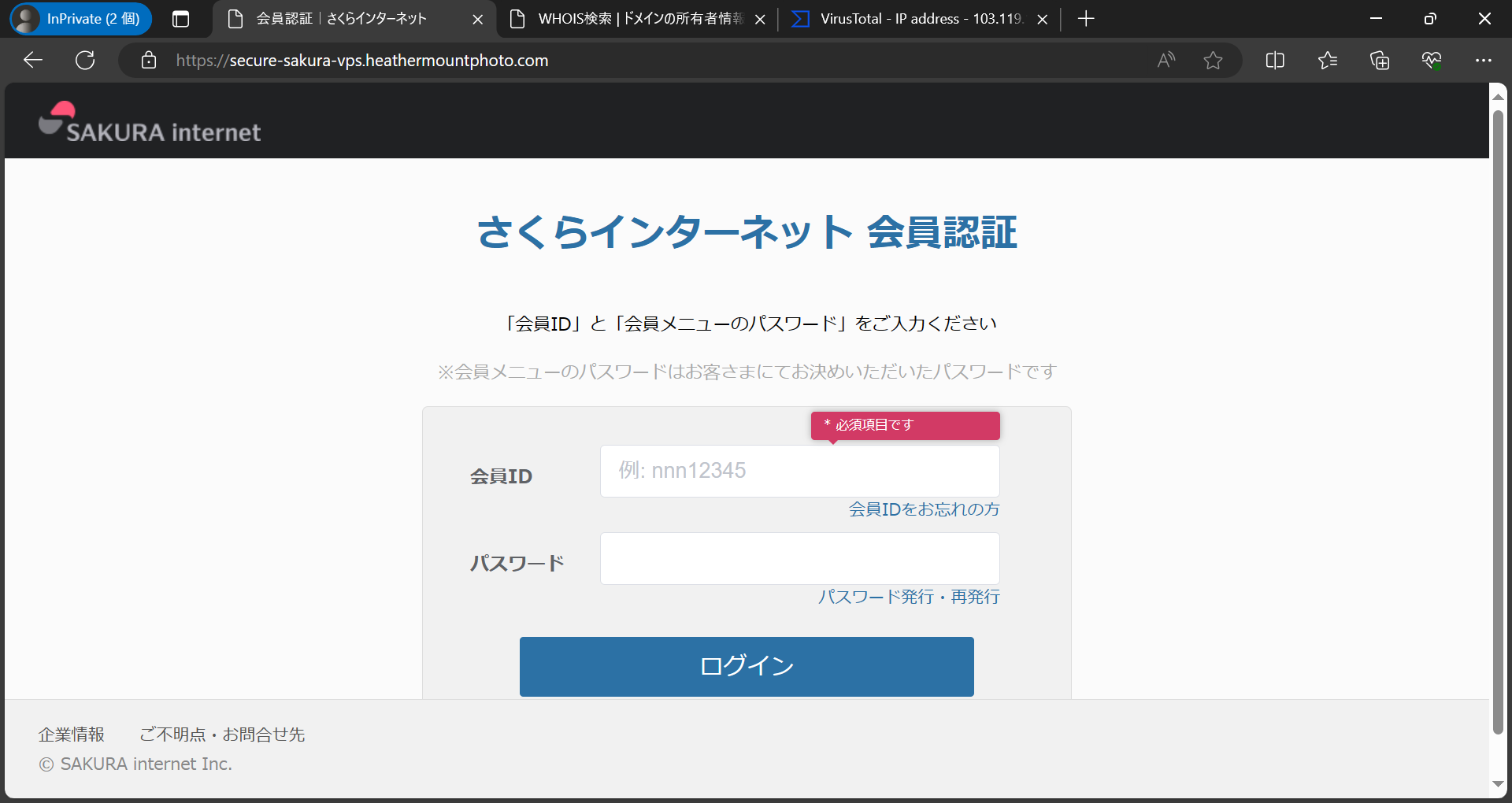
Task: Switch to the 会員認証 さくらインターネット tab
Action: [x=341, y=19]
